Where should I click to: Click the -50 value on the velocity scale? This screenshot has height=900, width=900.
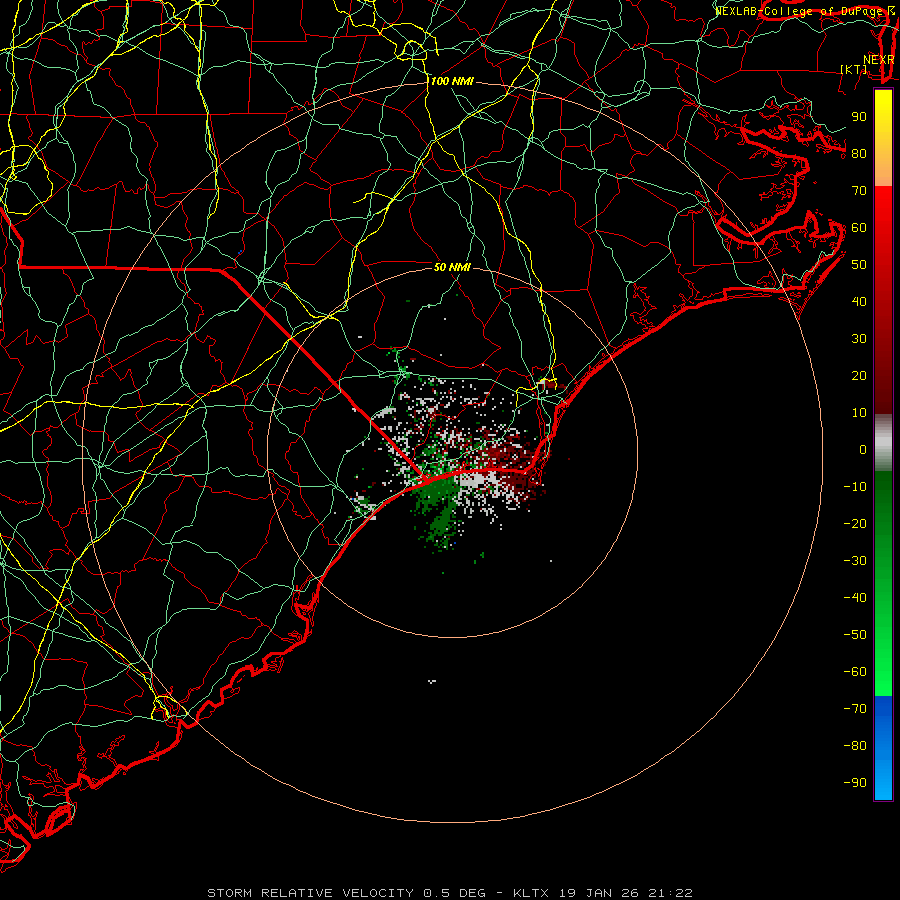(855, 635)
